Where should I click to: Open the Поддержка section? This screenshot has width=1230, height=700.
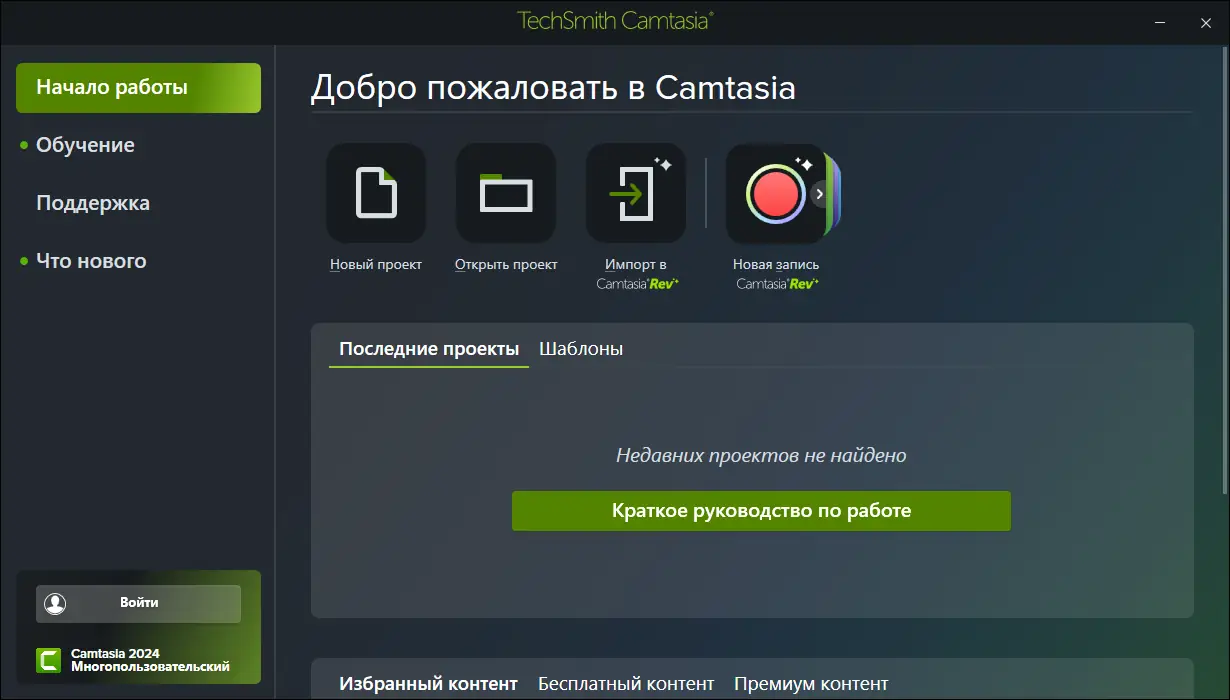pyautogui.click(x=93, y=203)
